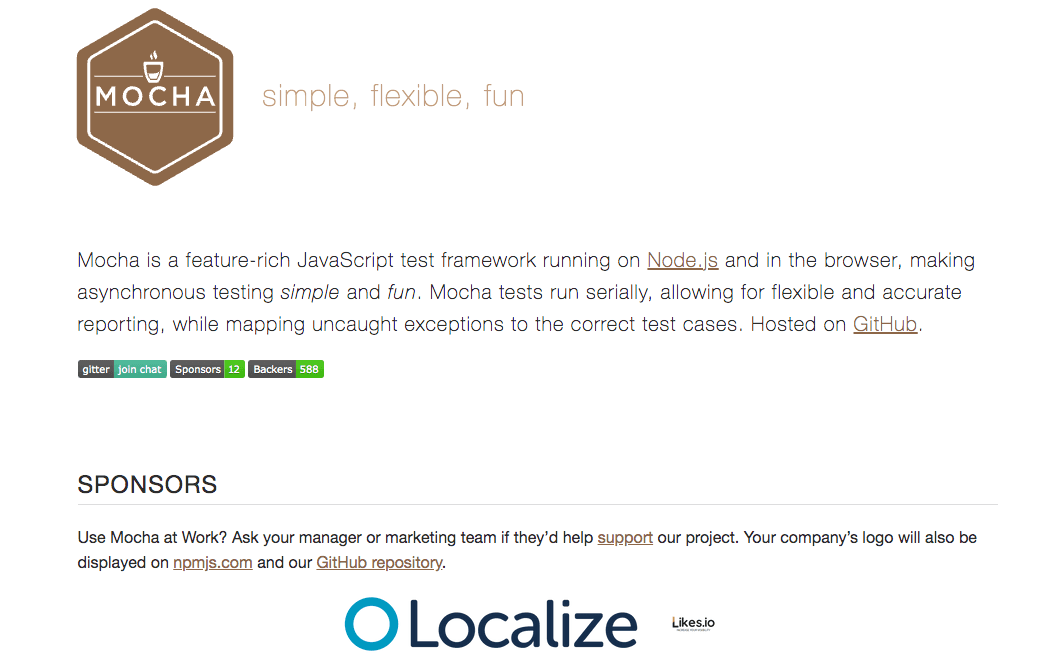Viewport: 1059px width, 666px height.
Task: Follow the support link
Action: tap(625, 538)
